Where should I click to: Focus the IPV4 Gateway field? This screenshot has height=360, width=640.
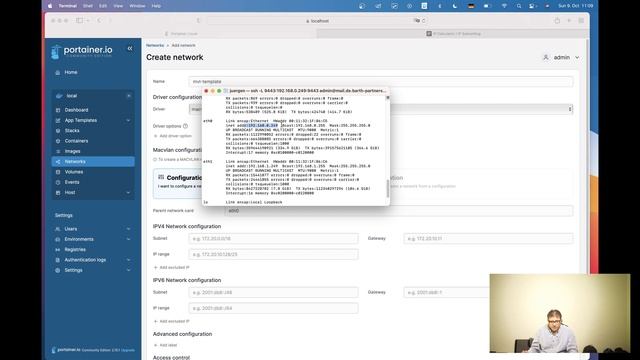click(x=488, y=238)
